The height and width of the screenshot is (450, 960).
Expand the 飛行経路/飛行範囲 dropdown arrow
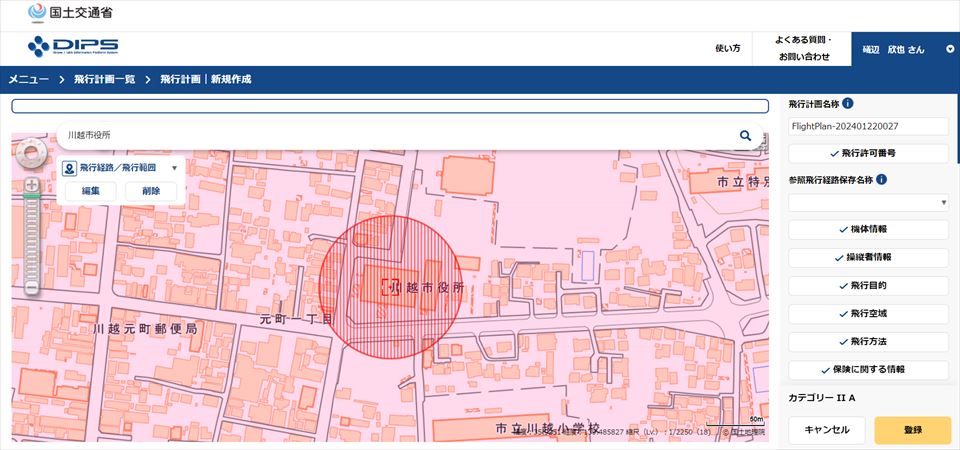pos(174,169)
